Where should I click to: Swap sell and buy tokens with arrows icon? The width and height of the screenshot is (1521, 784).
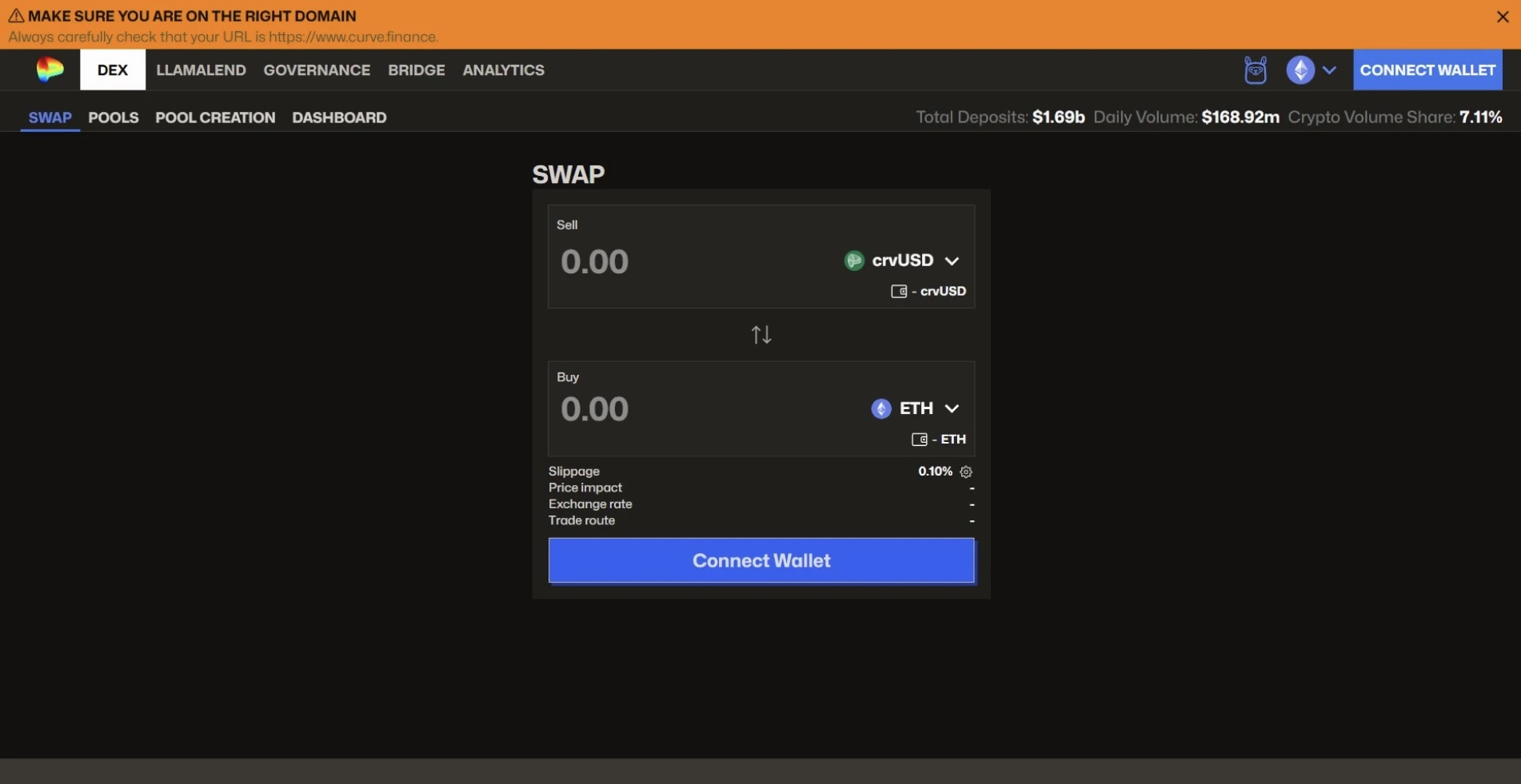pos(761,334)
